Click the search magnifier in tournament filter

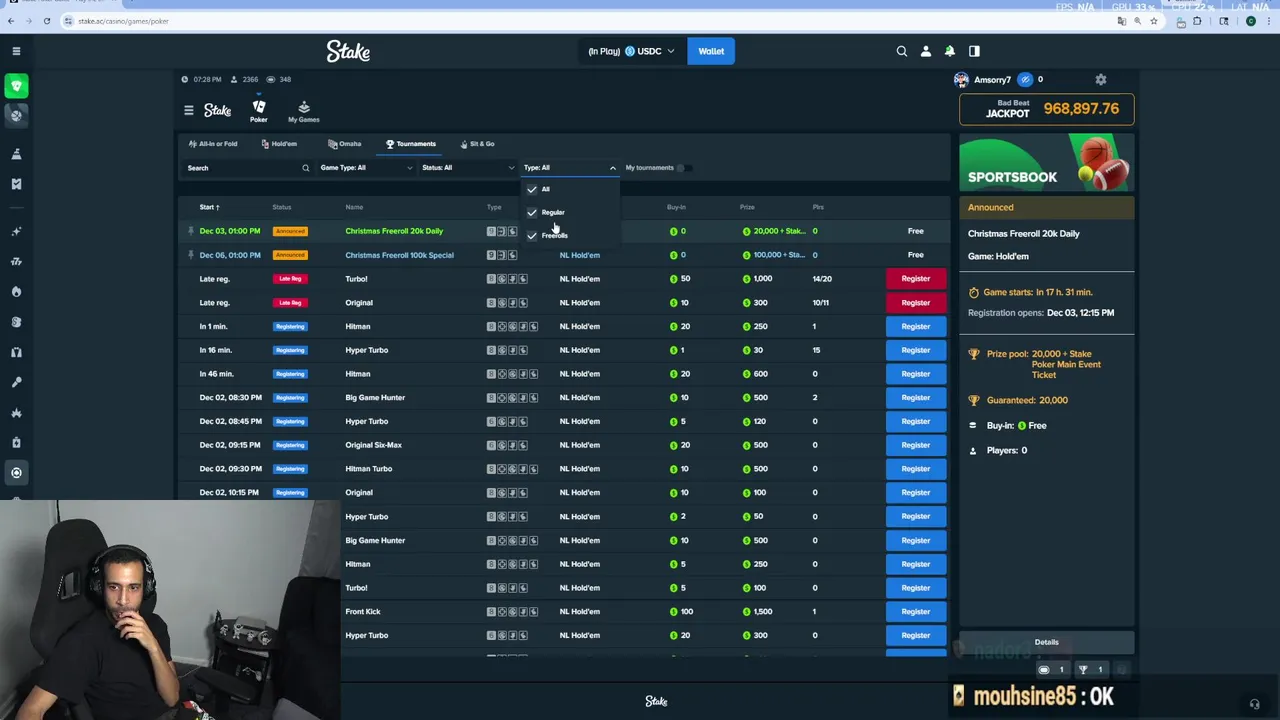pos(305,168)
